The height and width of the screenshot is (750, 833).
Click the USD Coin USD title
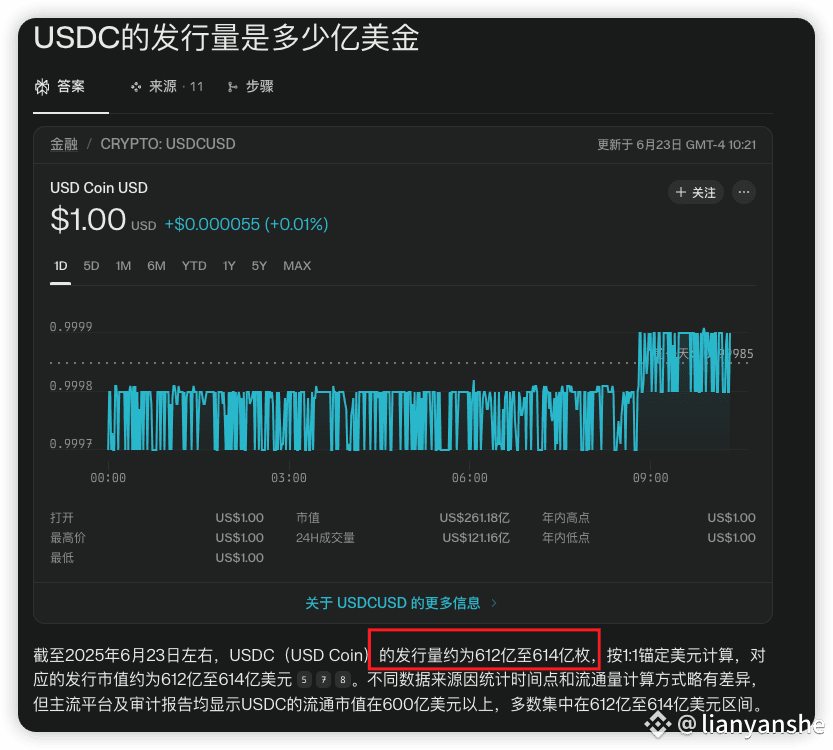coord(99,188)
